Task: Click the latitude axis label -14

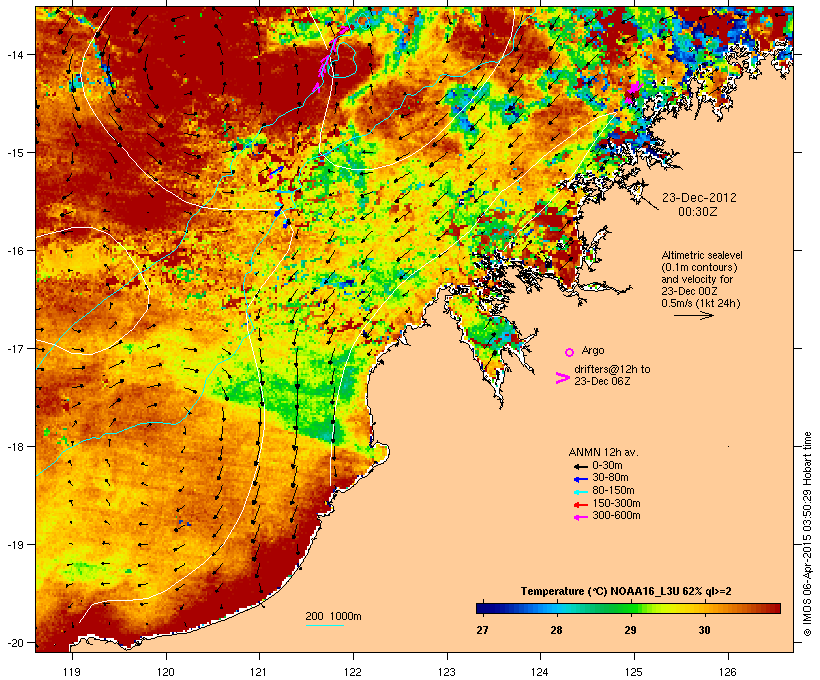Action: tap(15, 54)
